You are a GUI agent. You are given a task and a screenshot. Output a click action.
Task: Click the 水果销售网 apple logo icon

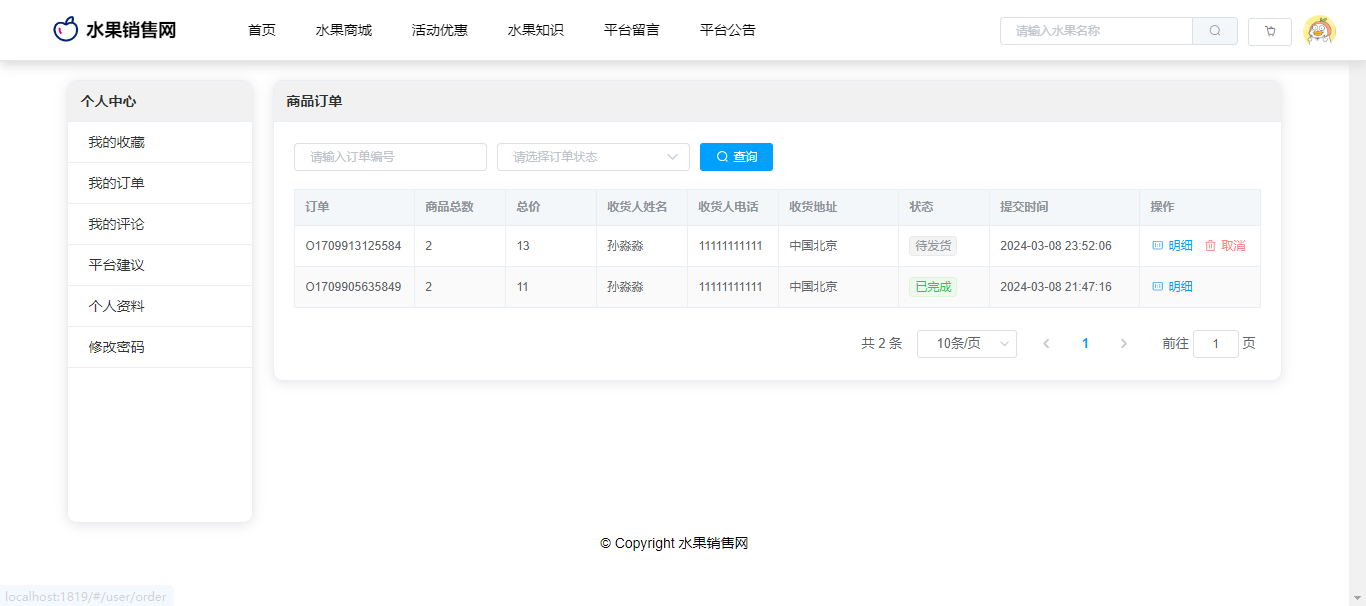tap(65, 30)
